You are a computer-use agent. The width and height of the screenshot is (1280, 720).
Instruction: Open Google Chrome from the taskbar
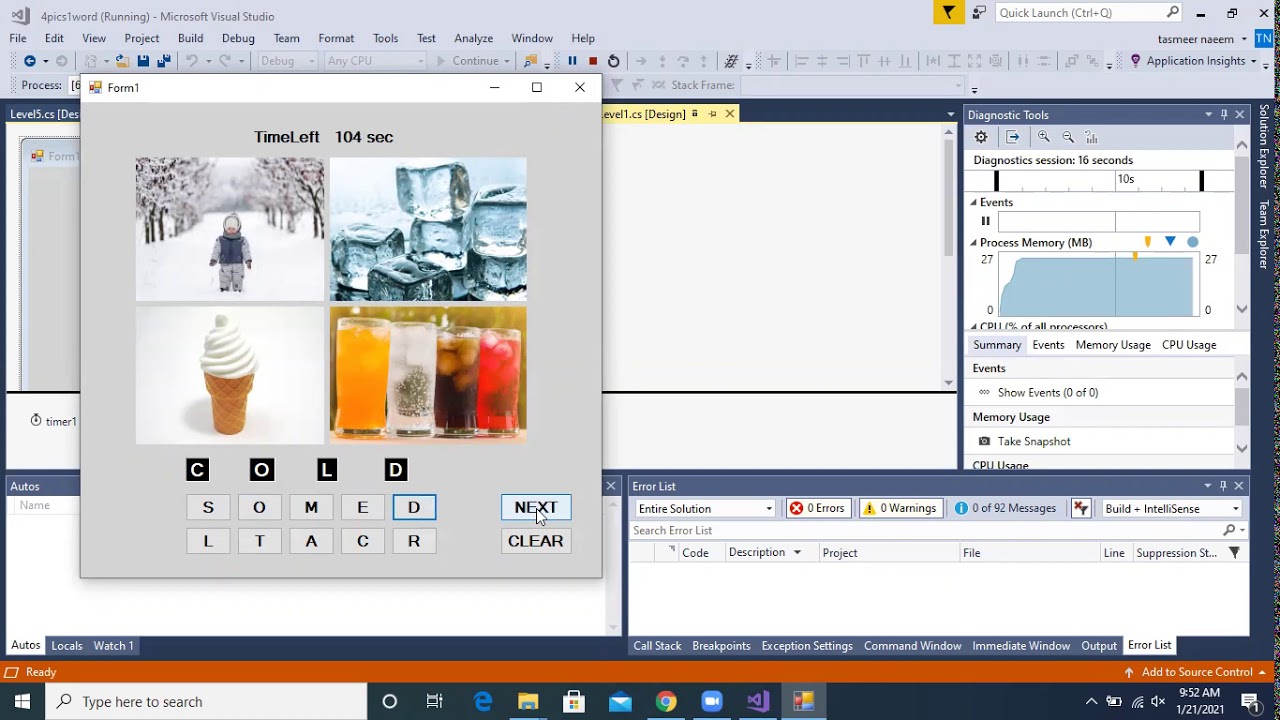[666, 701]
